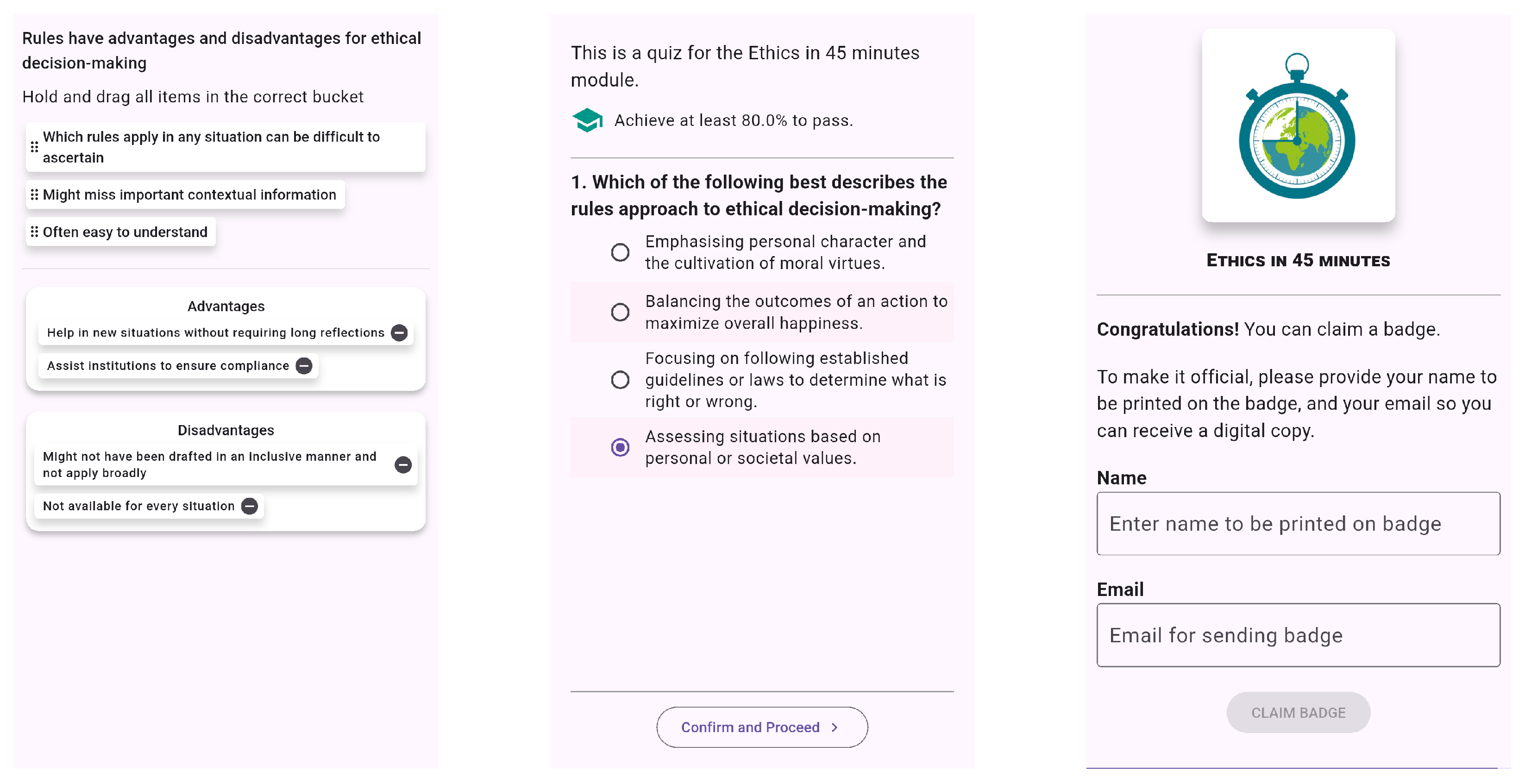Remove 'Help in new situations' item from Advantages
The width and height of the screenshot is (1525, 784).
pos(400,333)
